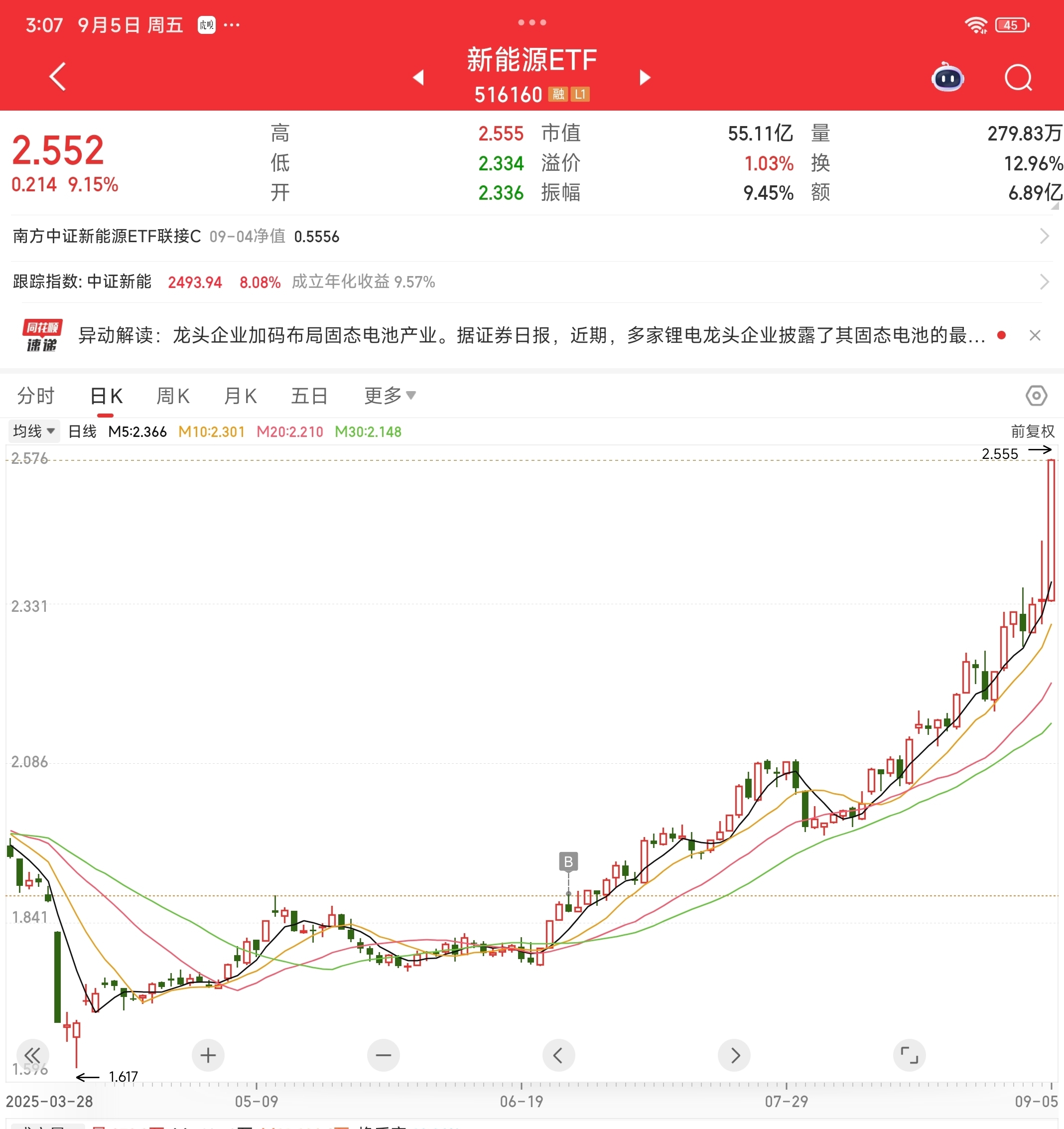Tap the 成立年化收益 9.57% text
Screen dimensions: 1064x1129
click(363, 282)
